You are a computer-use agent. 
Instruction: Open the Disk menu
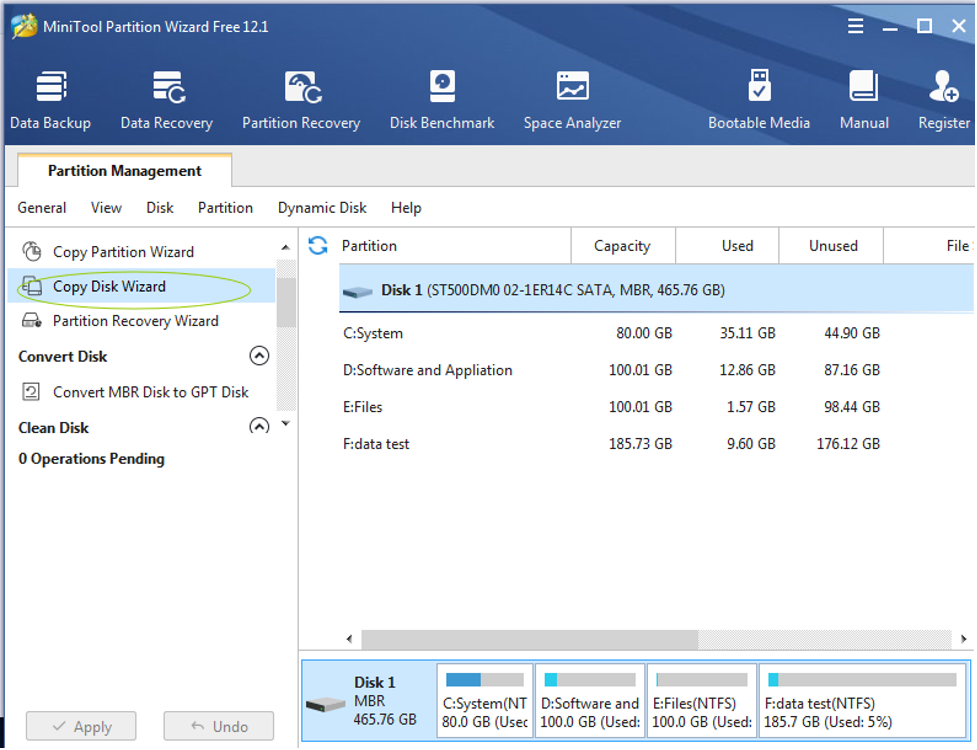pyautogui.click(x=160, y=208)
